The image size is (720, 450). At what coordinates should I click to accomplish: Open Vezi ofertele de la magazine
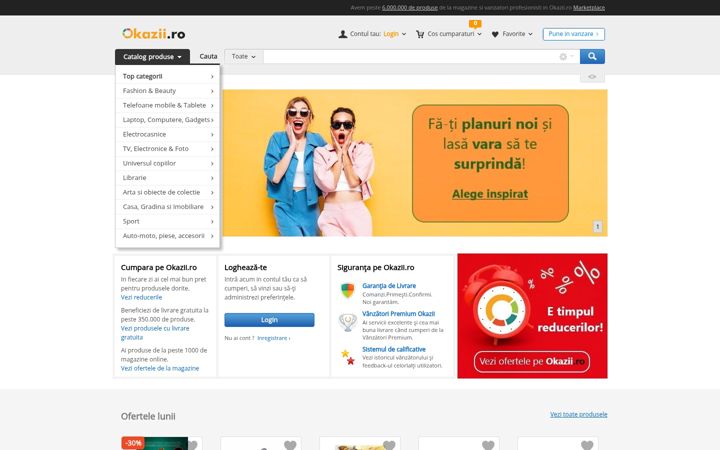(160, 368)
